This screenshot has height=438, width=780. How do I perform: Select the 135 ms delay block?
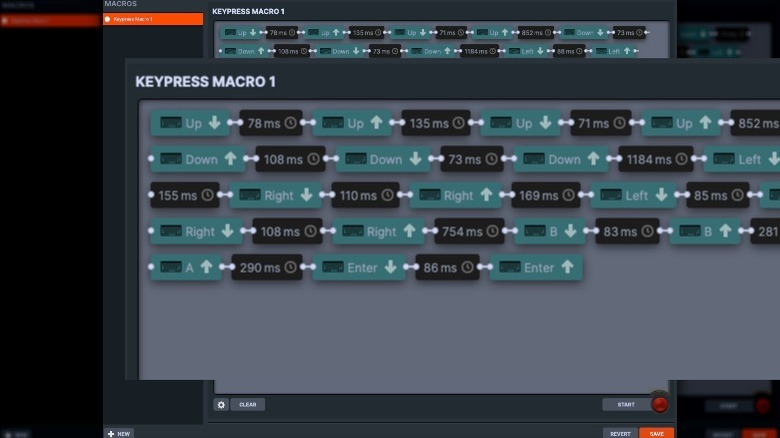[x=435, y=124]
